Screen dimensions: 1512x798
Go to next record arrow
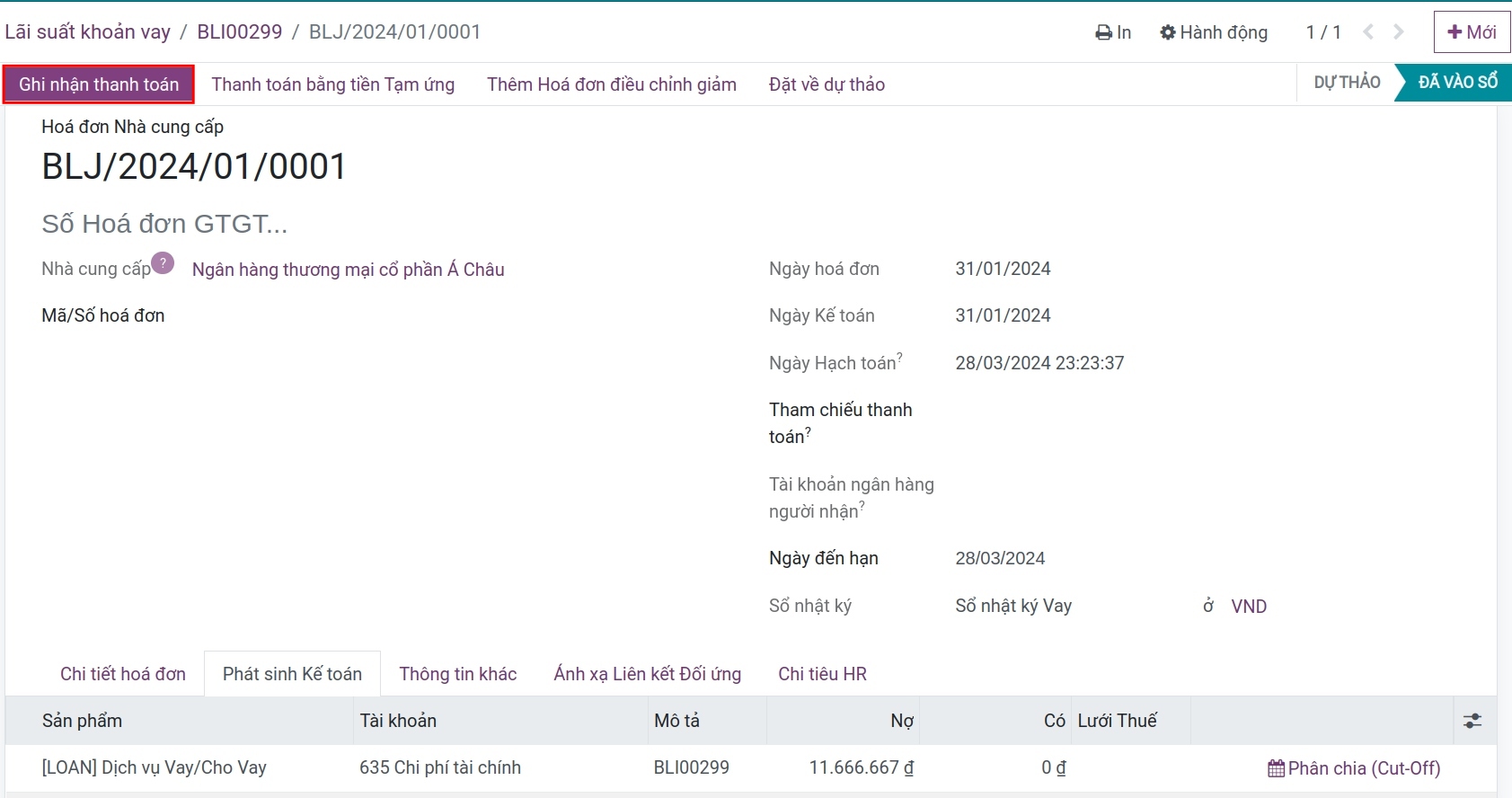pos(1399,32)
